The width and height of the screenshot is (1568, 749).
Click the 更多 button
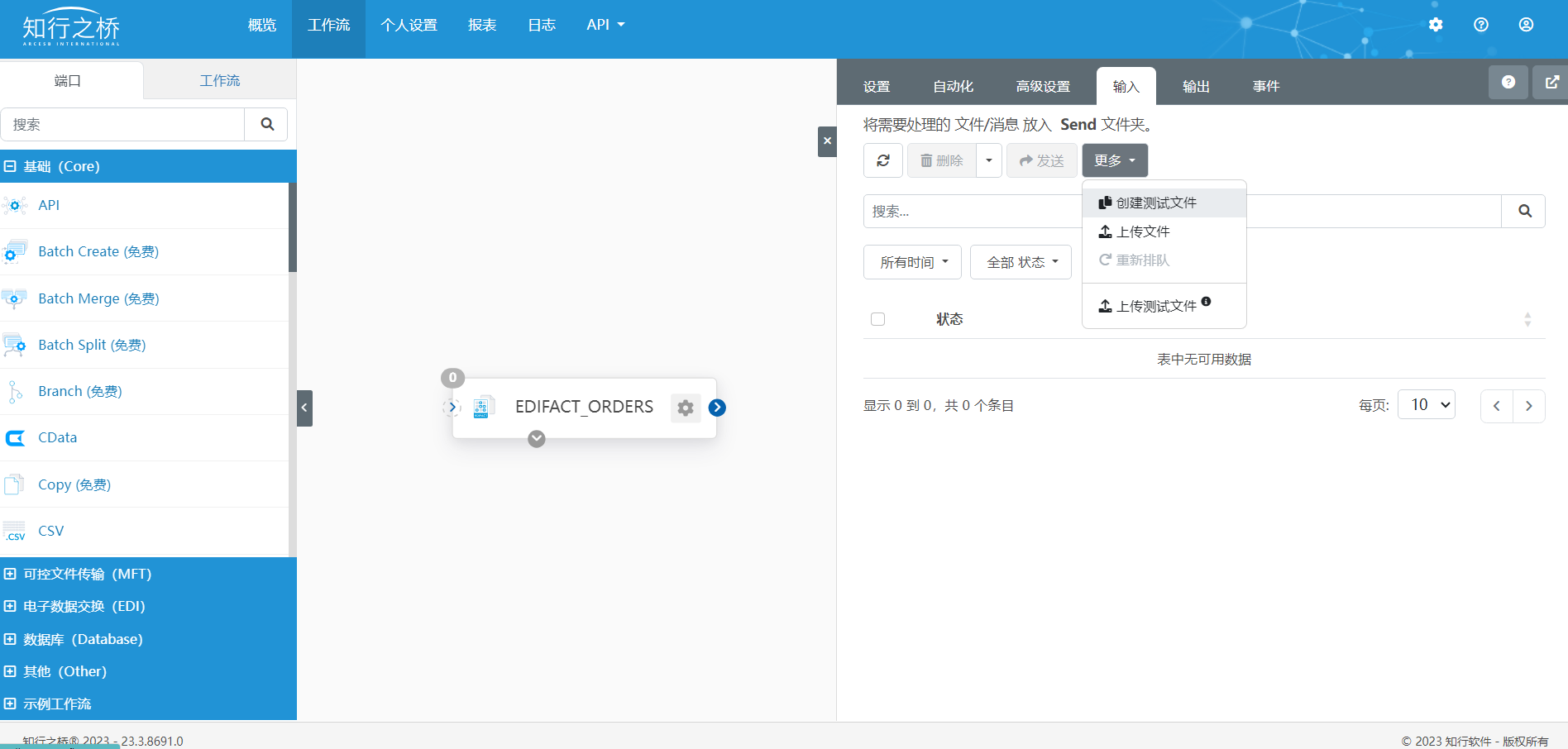(x=1114, y=160)
